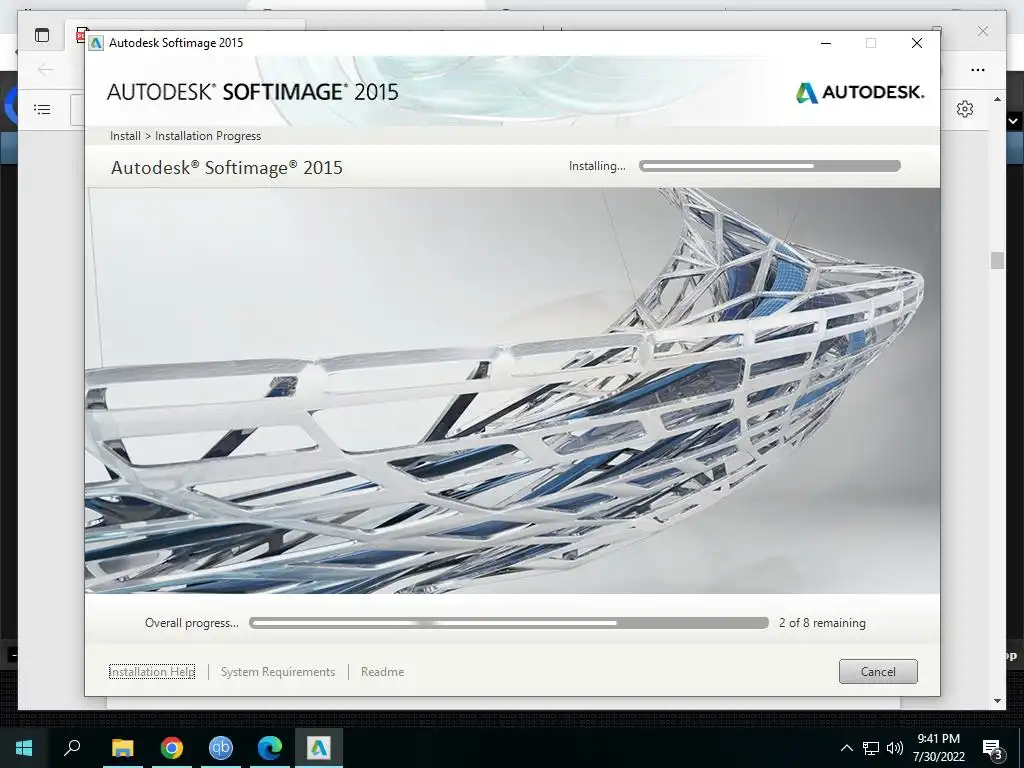Minimize the Autodesk Softimage installer window
Image resolution: width=1024 pixels, height=768 pixels.
[826, 43]
